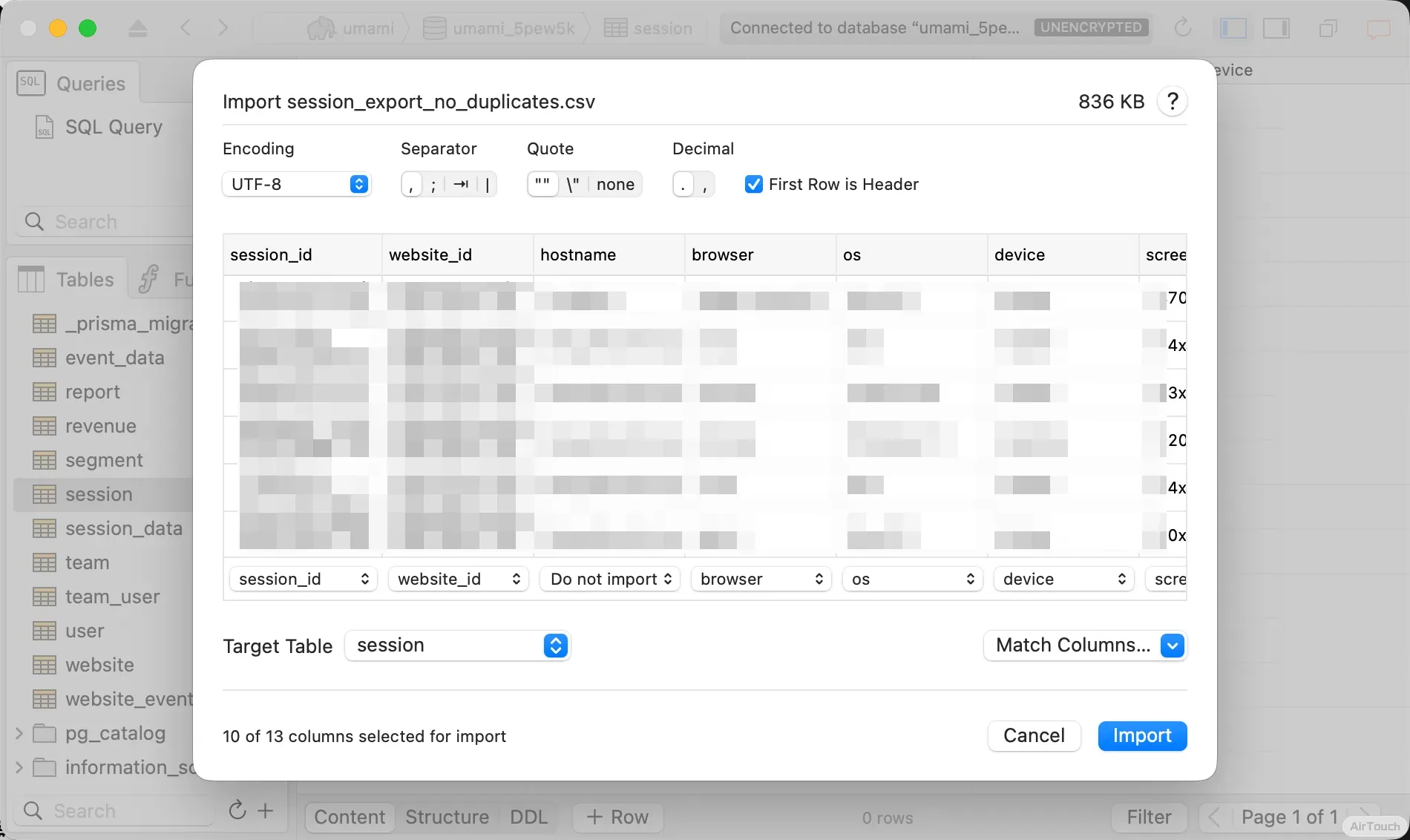Click the refresh connection icon in toolbar
Screen dimensions: 1410x840
tap(1183, 28)
